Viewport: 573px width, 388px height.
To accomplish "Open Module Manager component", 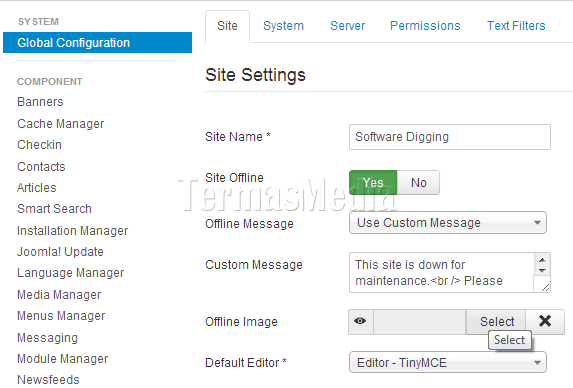I will click(62, 359).
